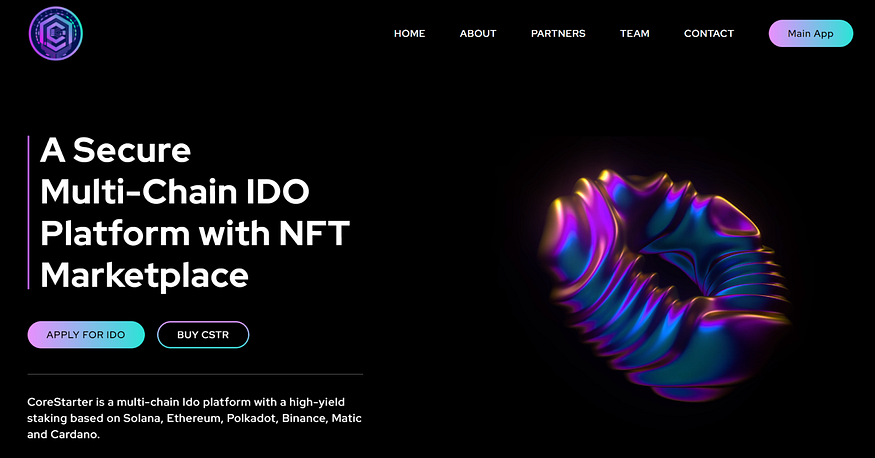
Task: Click the "A Secure" headline line
Action: point(116,150)
